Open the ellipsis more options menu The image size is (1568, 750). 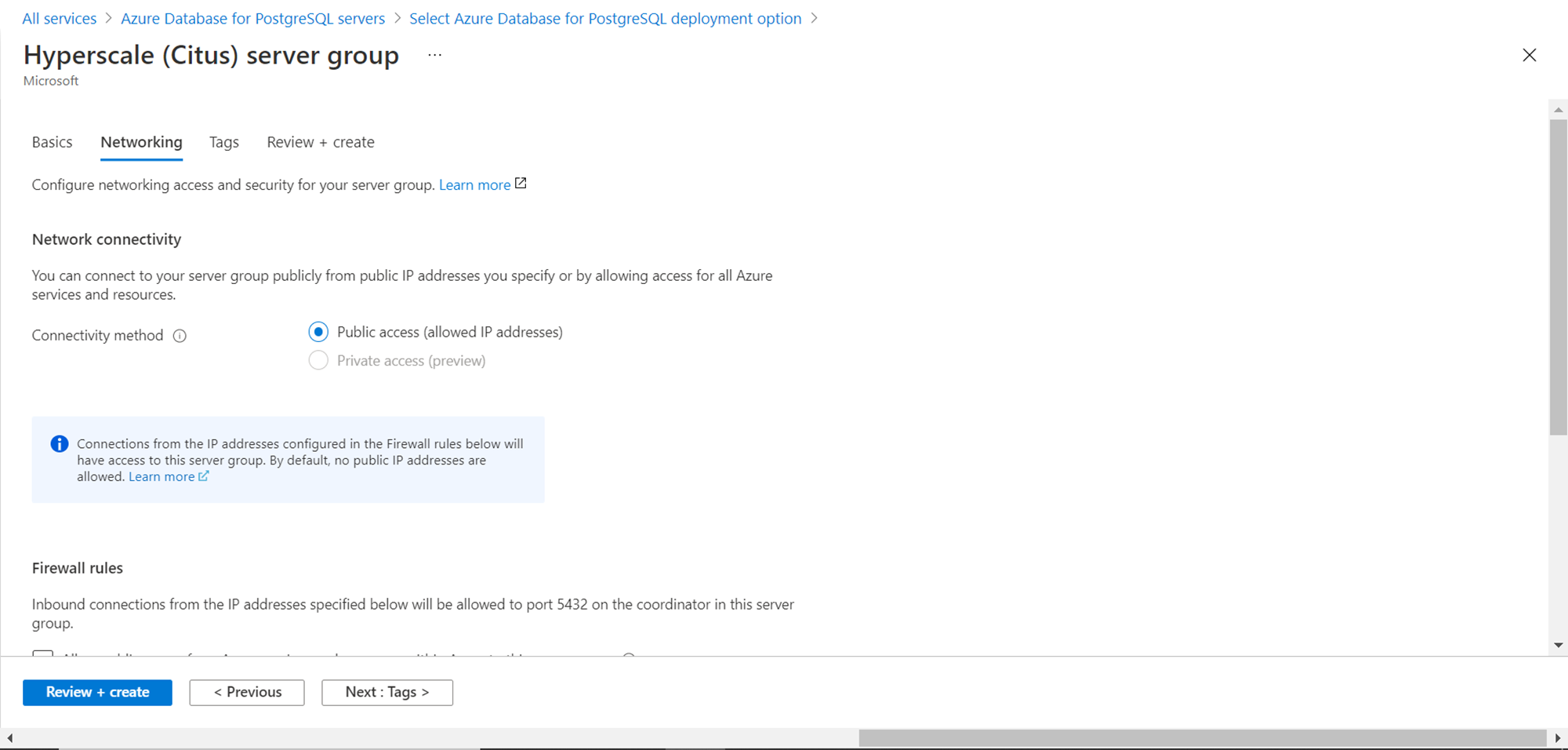pos(435,55)
